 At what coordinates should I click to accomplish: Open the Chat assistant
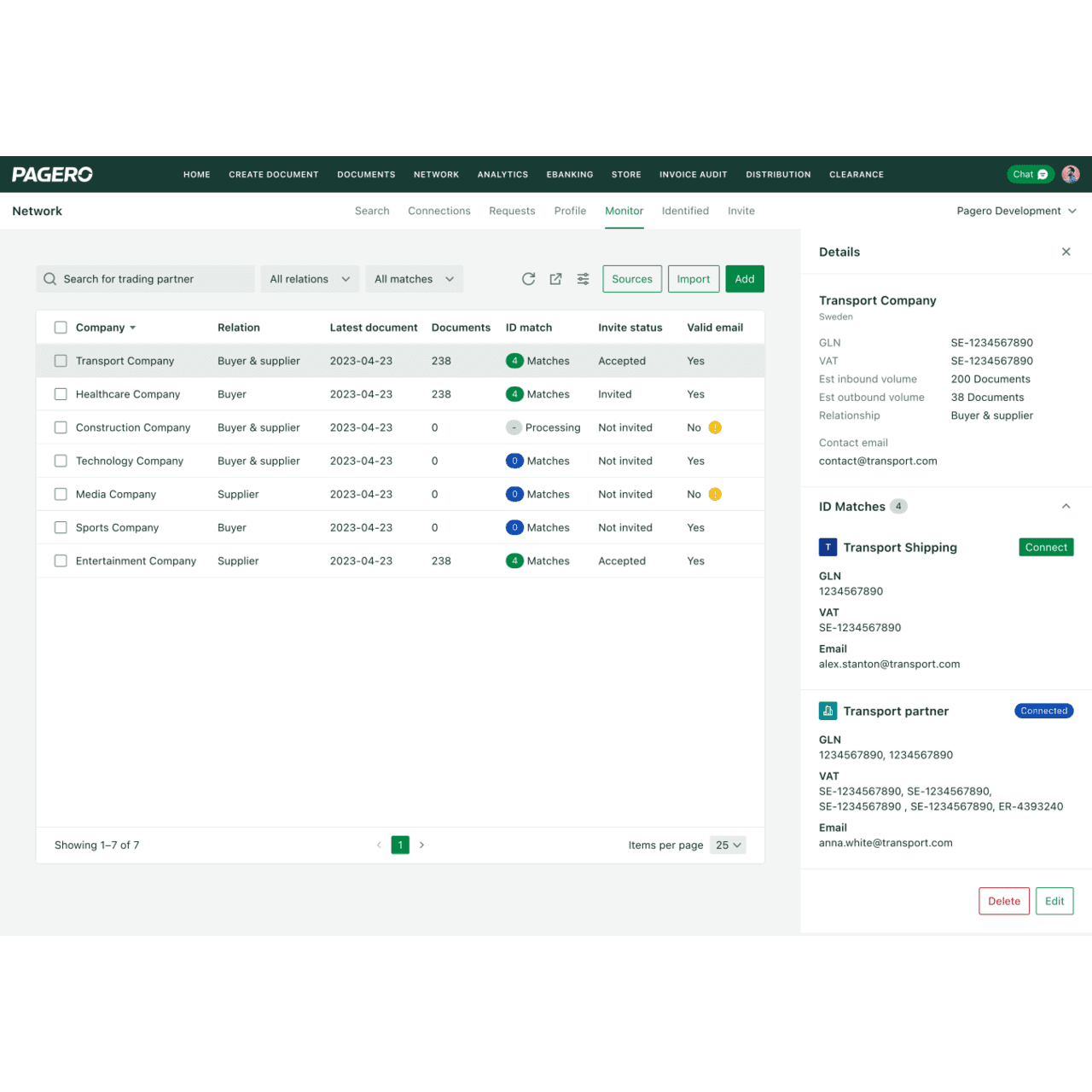pyautogui.click(x=1030, y=174)
